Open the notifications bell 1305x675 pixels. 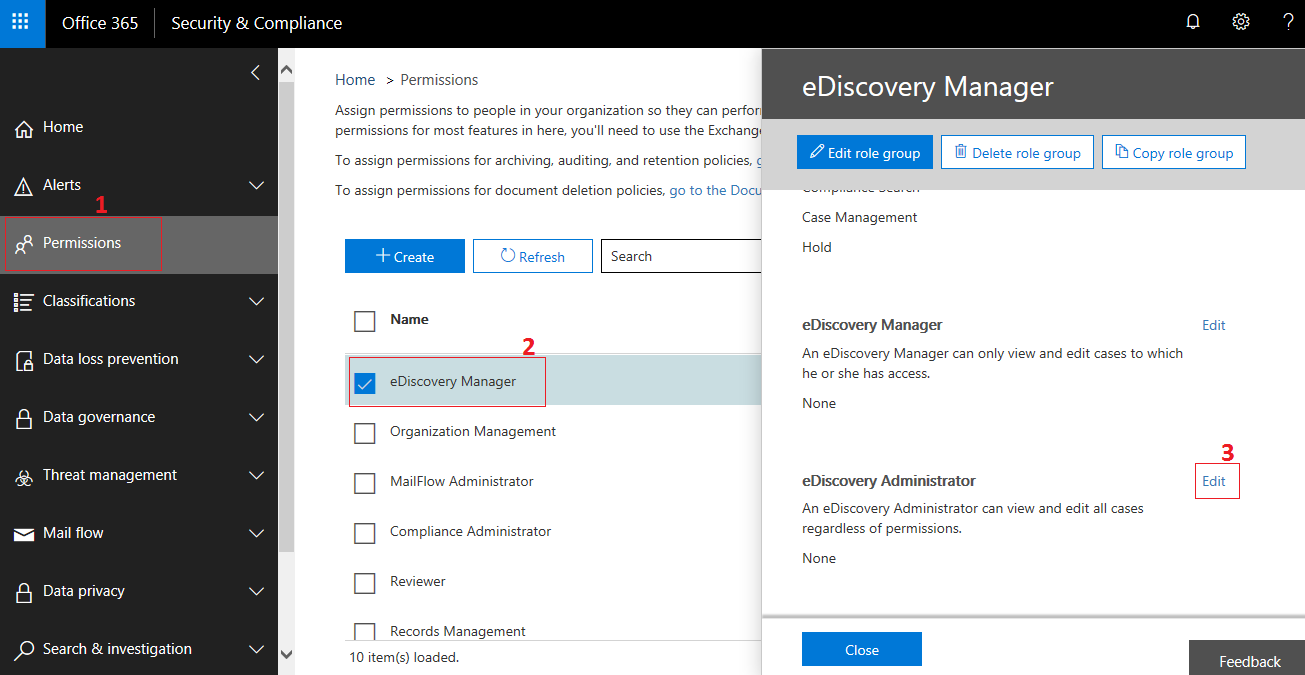pos(1192,22)
